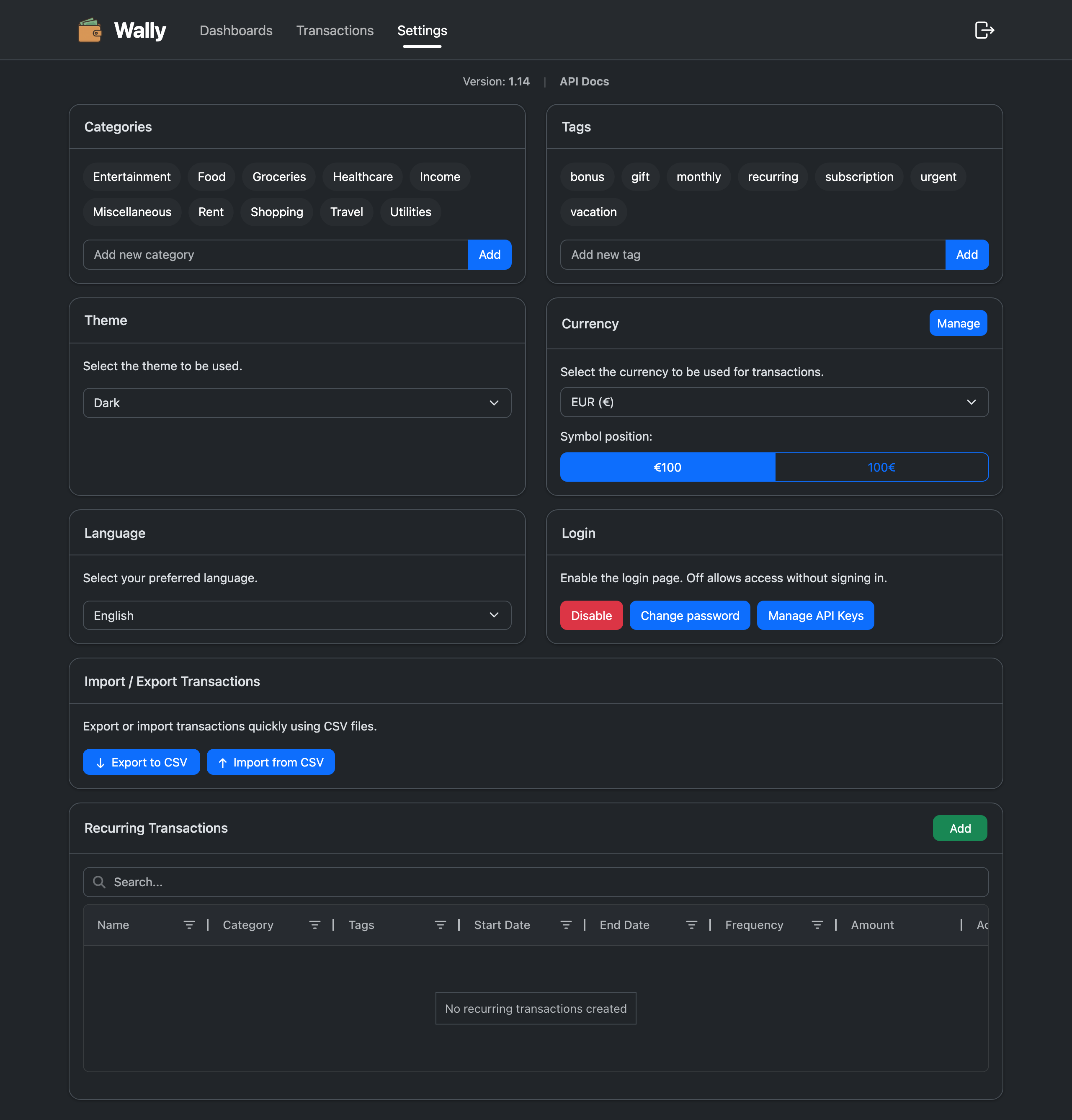
Task: Click the Change password button
Action: pyautogui.click(x=690, y=615)
